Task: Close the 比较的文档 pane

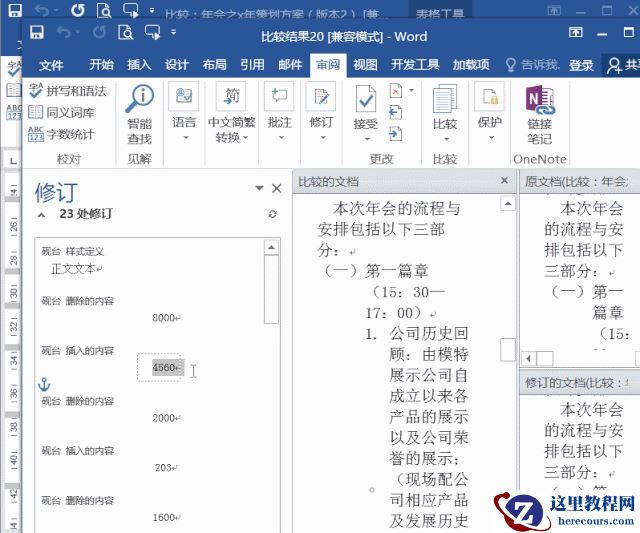Action: click(x=504, y=180)
